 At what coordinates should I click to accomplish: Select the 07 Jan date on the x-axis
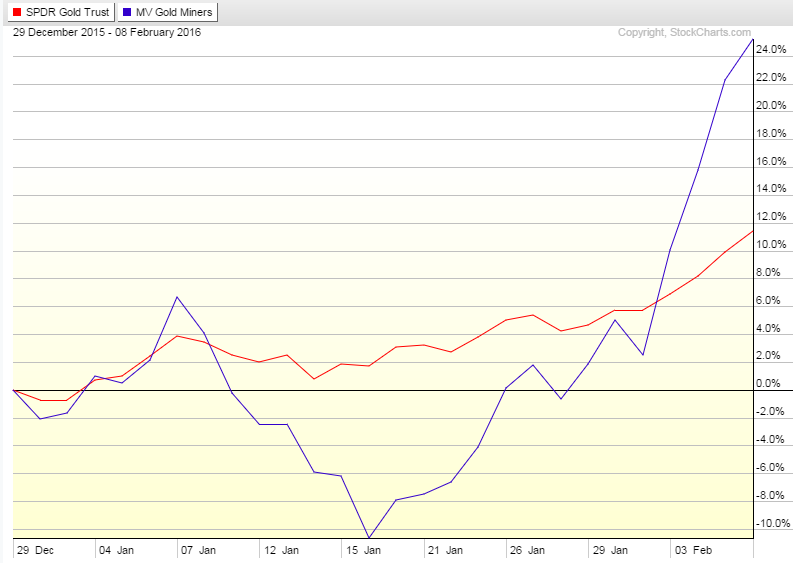click(195, 550)
